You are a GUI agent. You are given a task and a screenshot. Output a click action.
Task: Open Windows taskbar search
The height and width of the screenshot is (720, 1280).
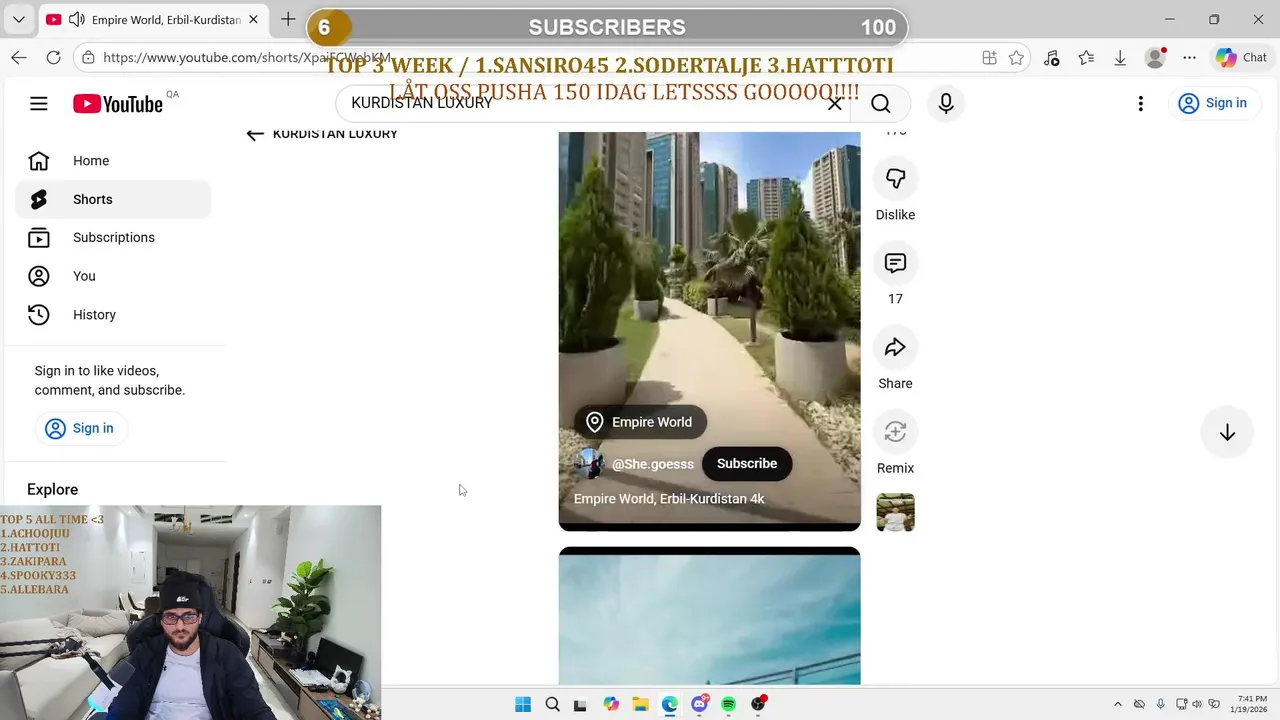click(x=552, y=704)
